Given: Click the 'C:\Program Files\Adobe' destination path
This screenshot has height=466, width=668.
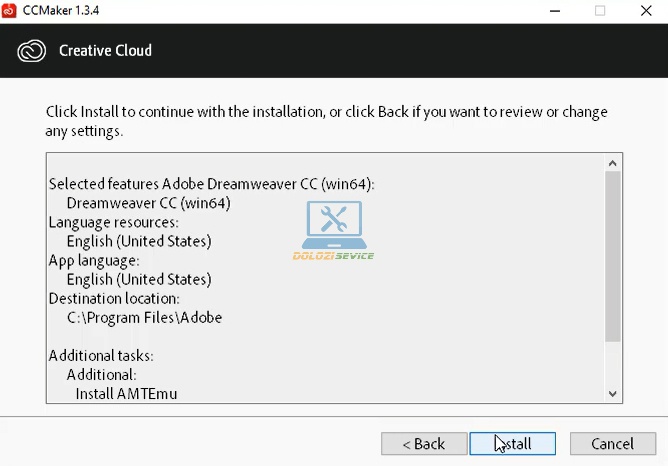Looking at the screenshot, I should [x=144, y=318].
